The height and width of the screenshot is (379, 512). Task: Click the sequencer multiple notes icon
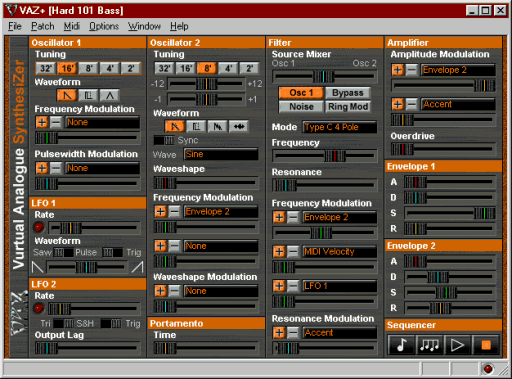429,345
